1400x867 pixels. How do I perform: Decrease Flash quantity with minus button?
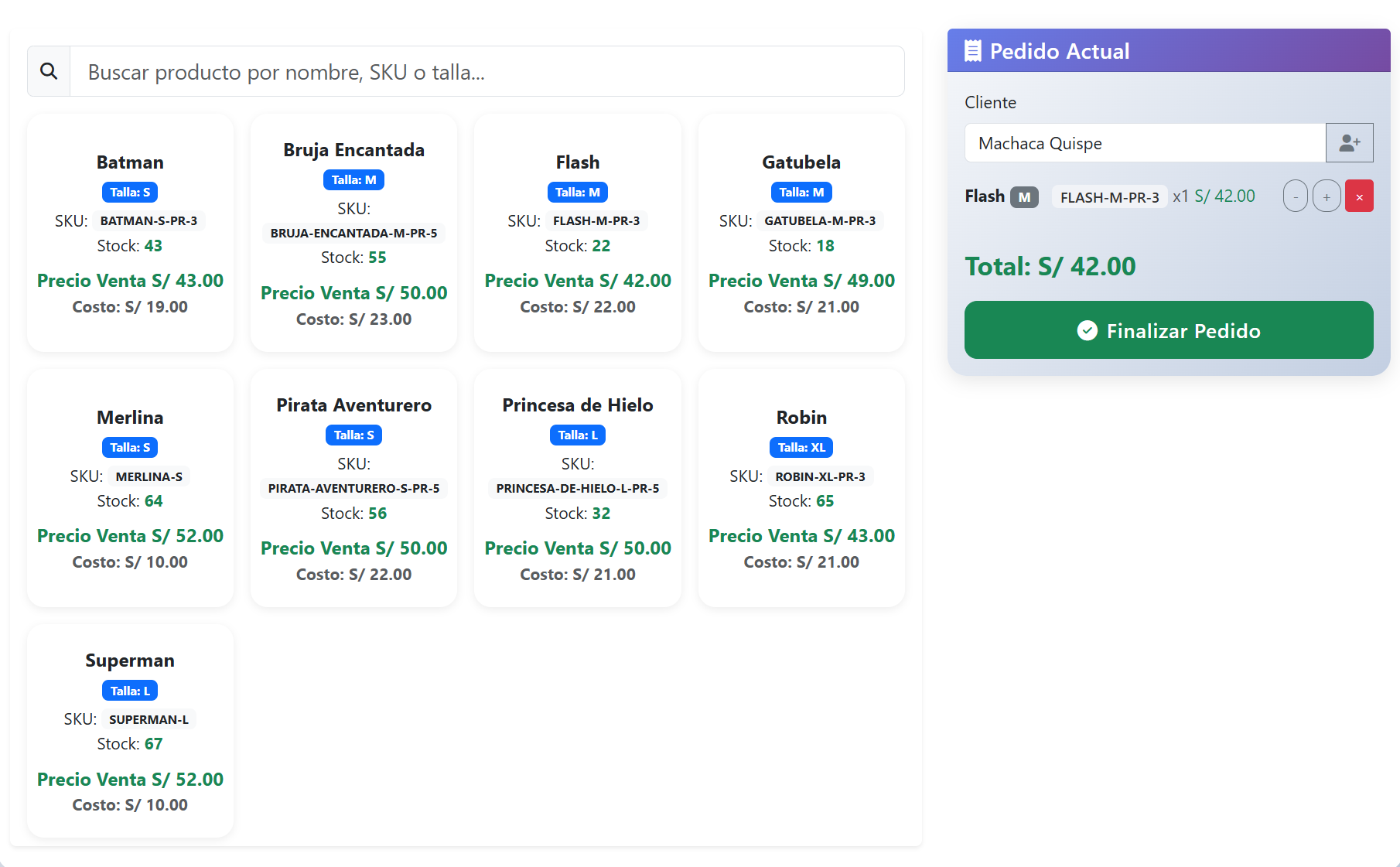(1296, 196)
